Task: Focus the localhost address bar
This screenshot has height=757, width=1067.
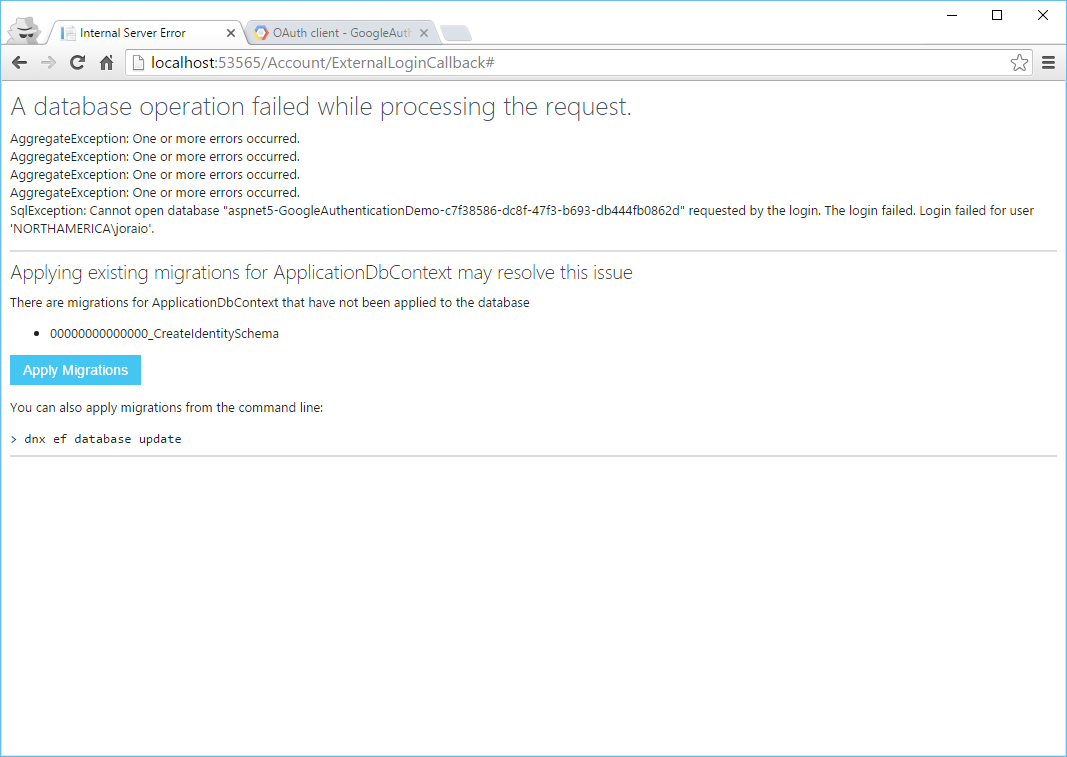Action: pos(578,63)
